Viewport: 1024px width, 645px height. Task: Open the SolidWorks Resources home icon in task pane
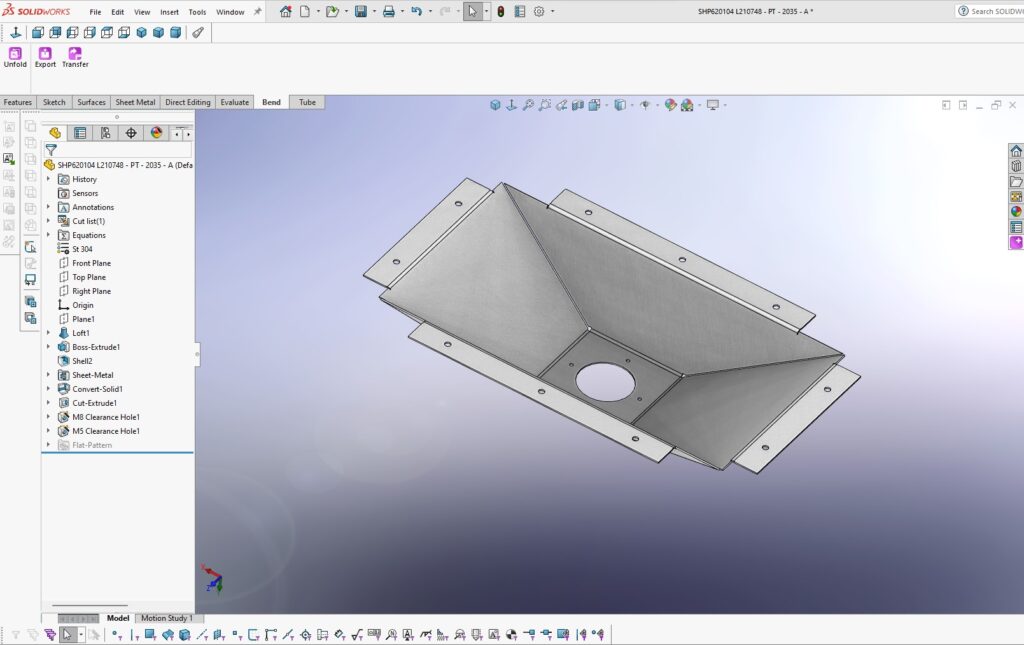1016,151
